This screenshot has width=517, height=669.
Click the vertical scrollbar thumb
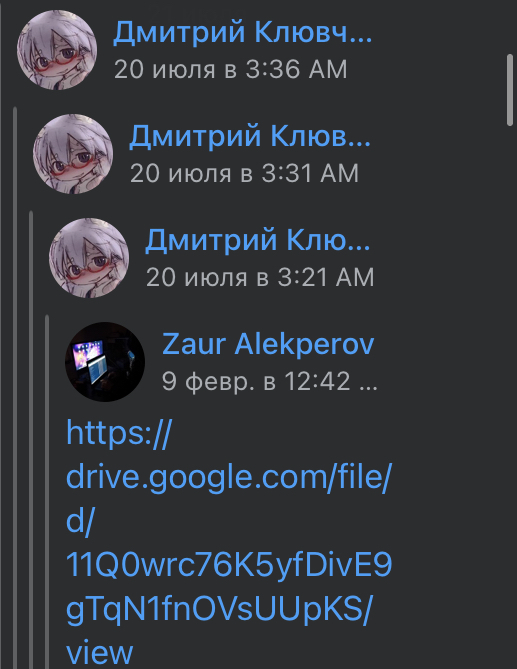[510, 90]
